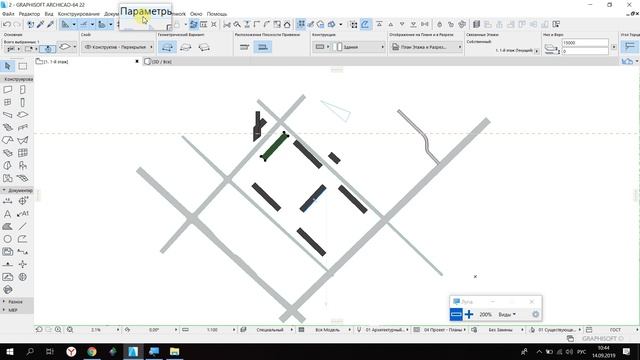Select the Door tool in toolbox

(23, 89)
